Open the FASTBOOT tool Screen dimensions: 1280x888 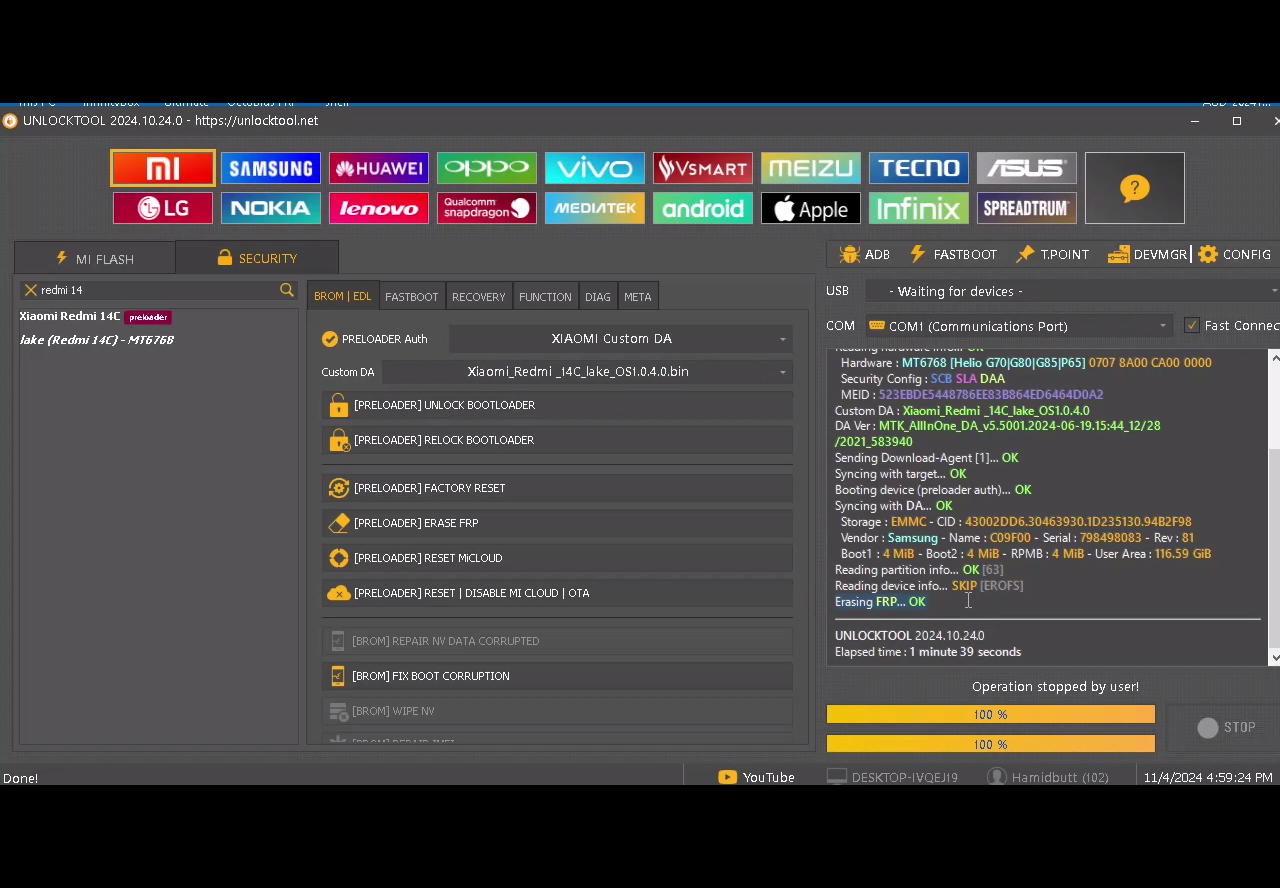point(952,255)
